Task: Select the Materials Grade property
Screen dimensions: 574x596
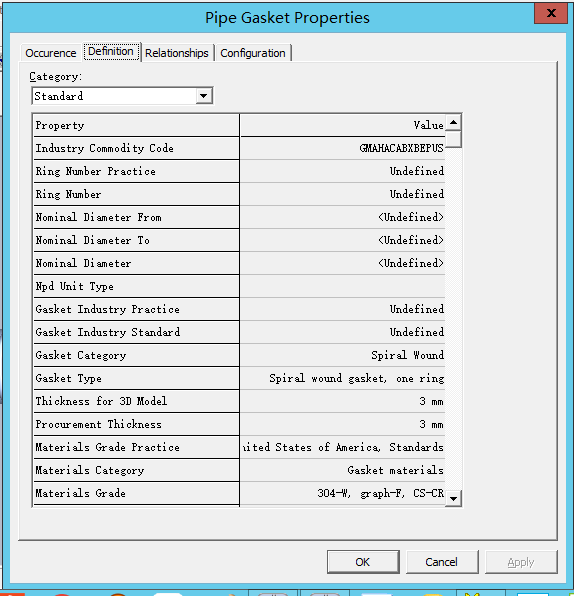Action: 136,493
